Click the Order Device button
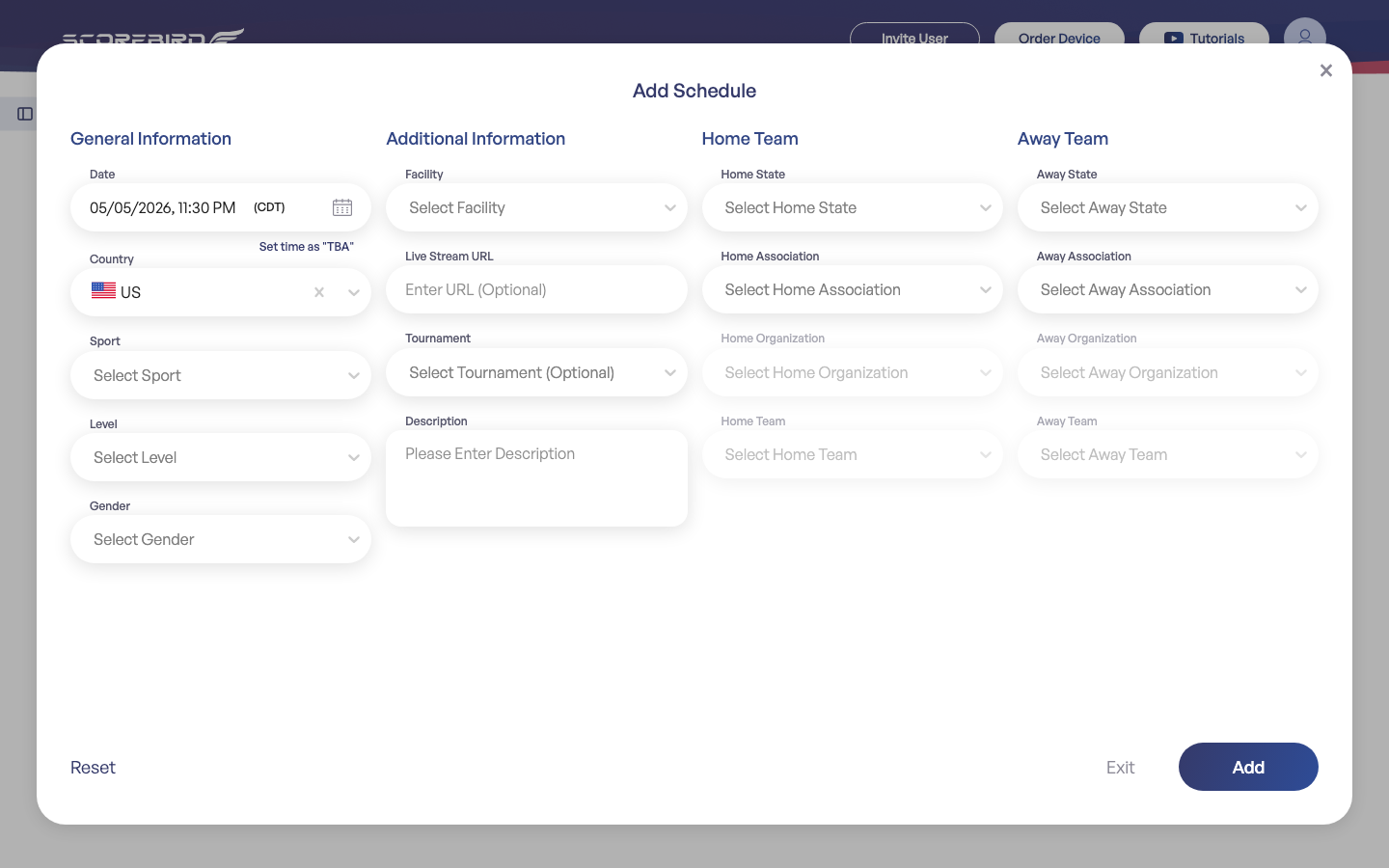This screenshot has width=1389, height=868. [1059, 34]
